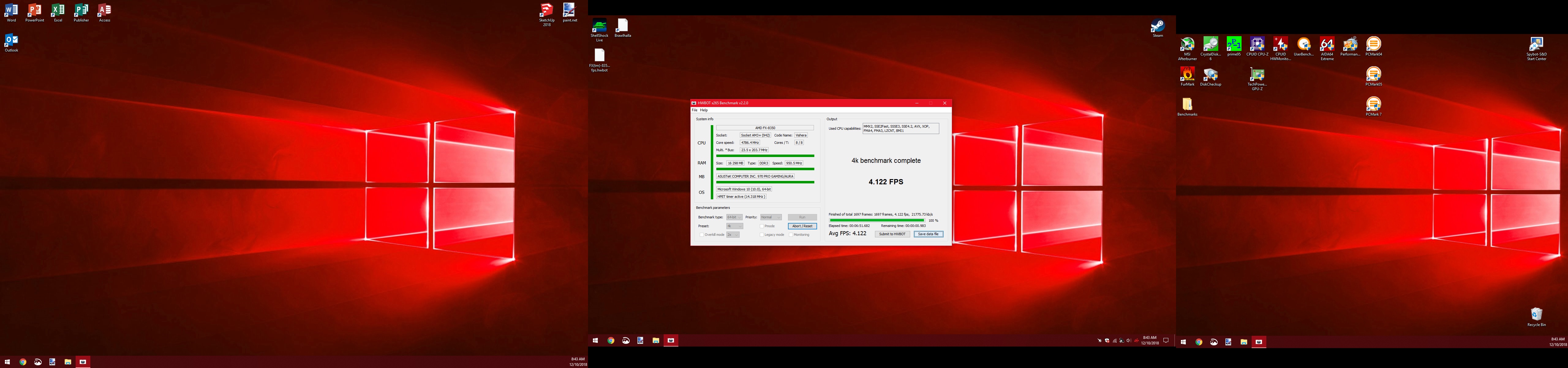Click the Core speed 4786.4 MHz field
The image size is (1568, 368).
pyautogui.click(x=750, y=143)
